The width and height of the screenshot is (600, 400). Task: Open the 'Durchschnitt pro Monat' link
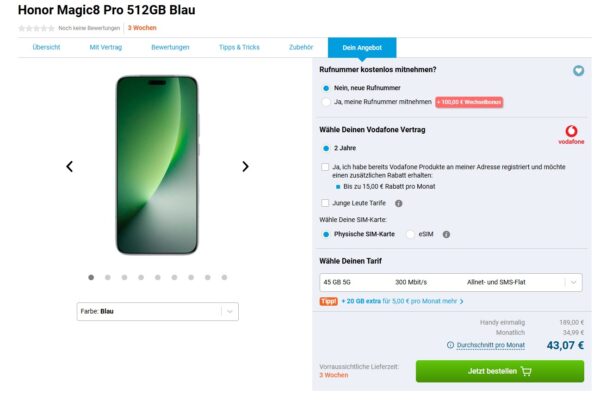pos(490,345)
